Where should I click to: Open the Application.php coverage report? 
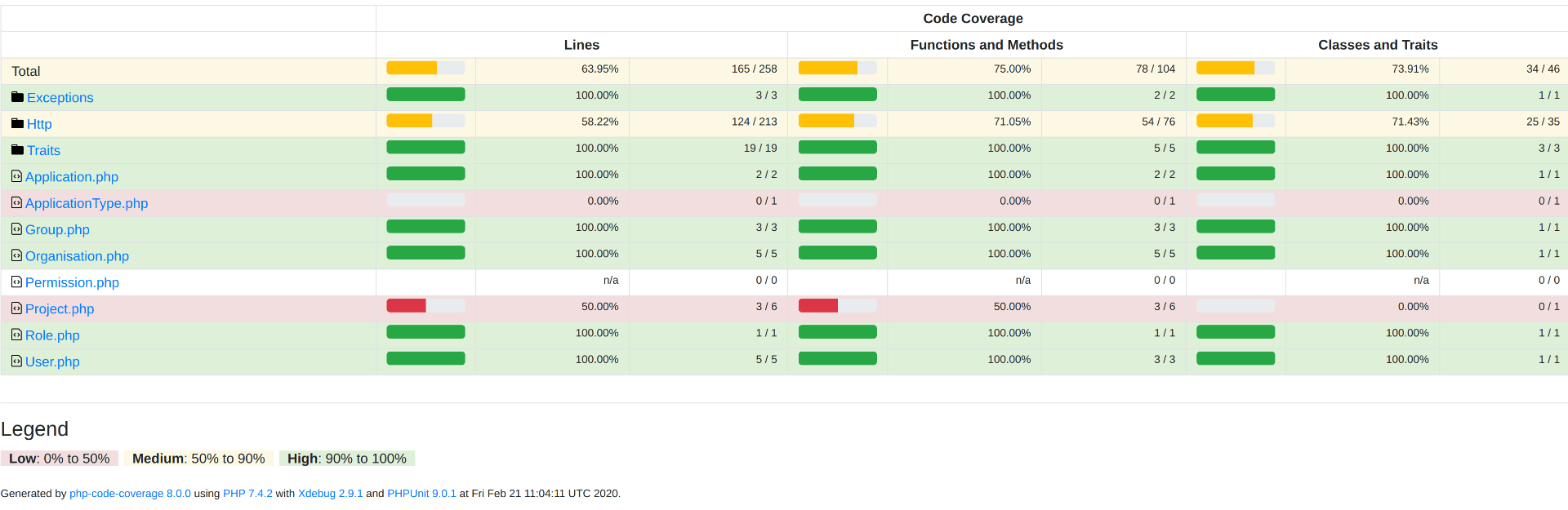coord(72,177)
